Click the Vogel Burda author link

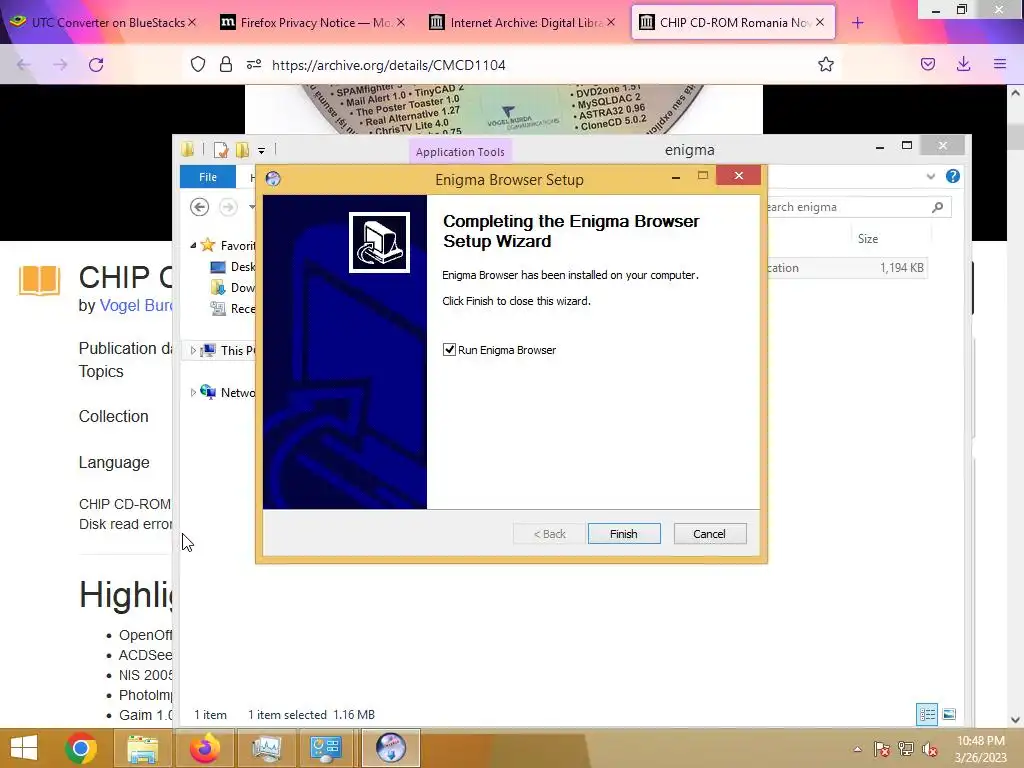coord(136,306)
